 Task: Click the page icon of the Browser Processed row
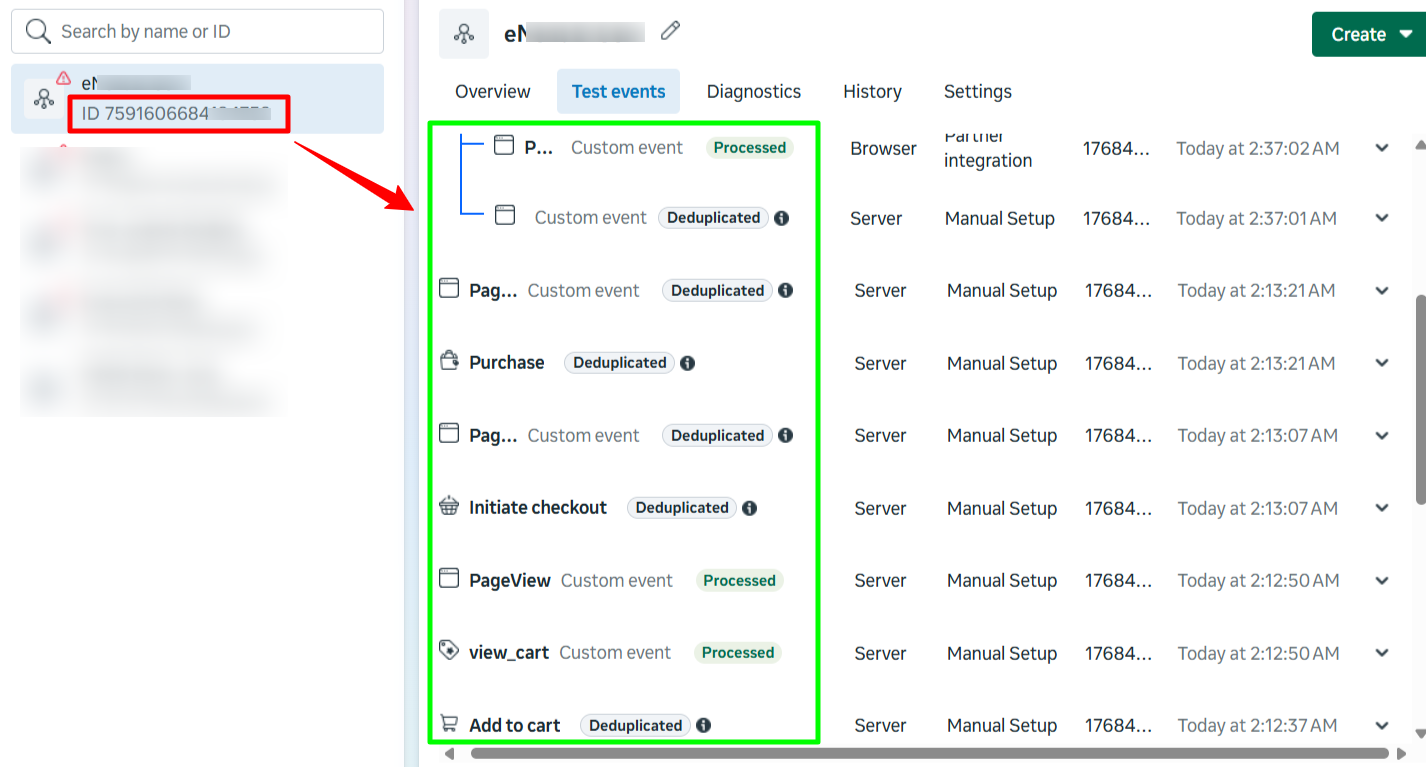tap(504, 146)
